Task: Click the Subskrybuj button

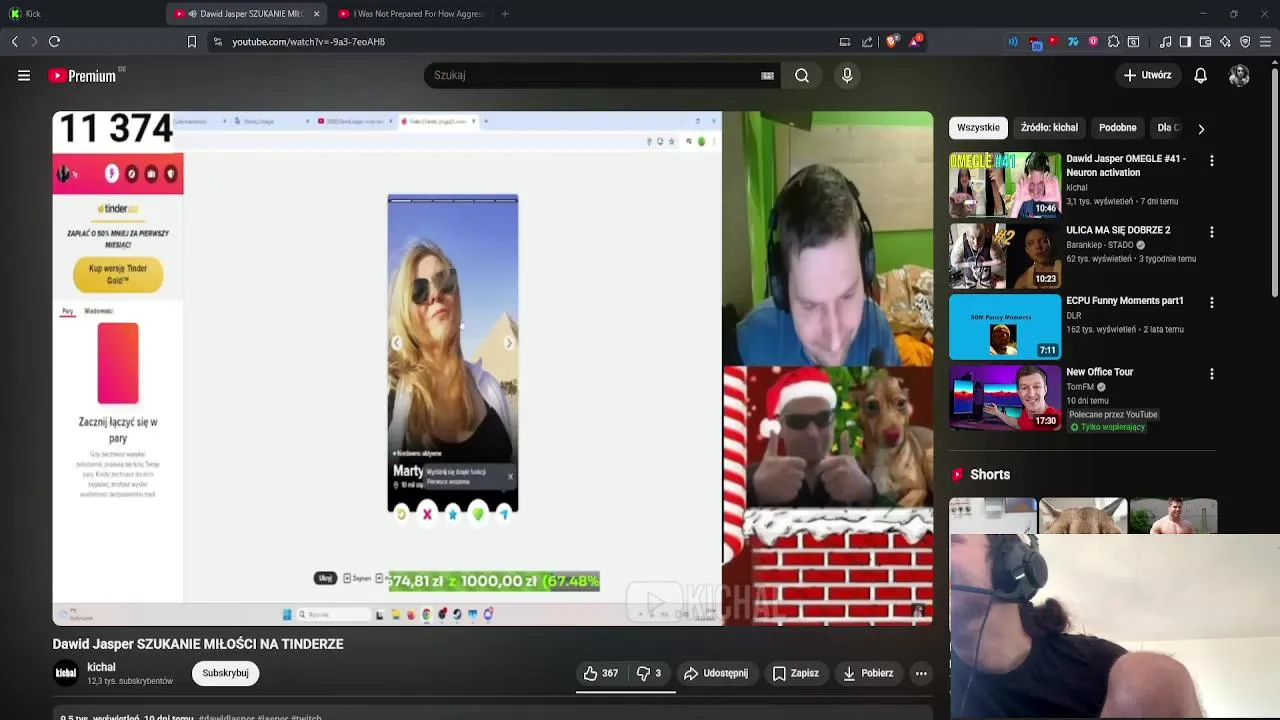Action: pyautogui.click(x=225, y=673)
